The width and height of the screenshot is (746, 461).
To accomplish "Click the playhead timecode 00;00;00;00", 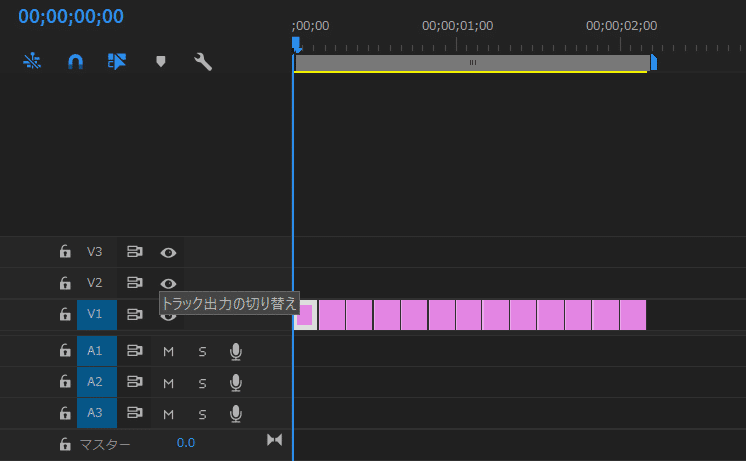I will coord(71,16).
